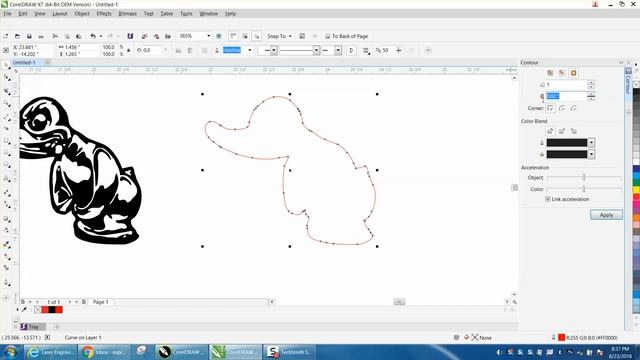Toggle the close curve button

click(x=351, y=50)
